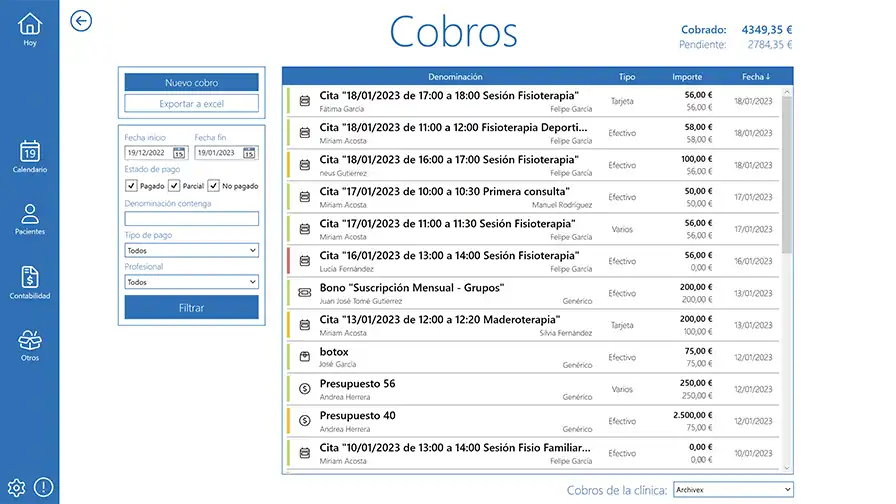Click the Denominación contenga text field

191,218
